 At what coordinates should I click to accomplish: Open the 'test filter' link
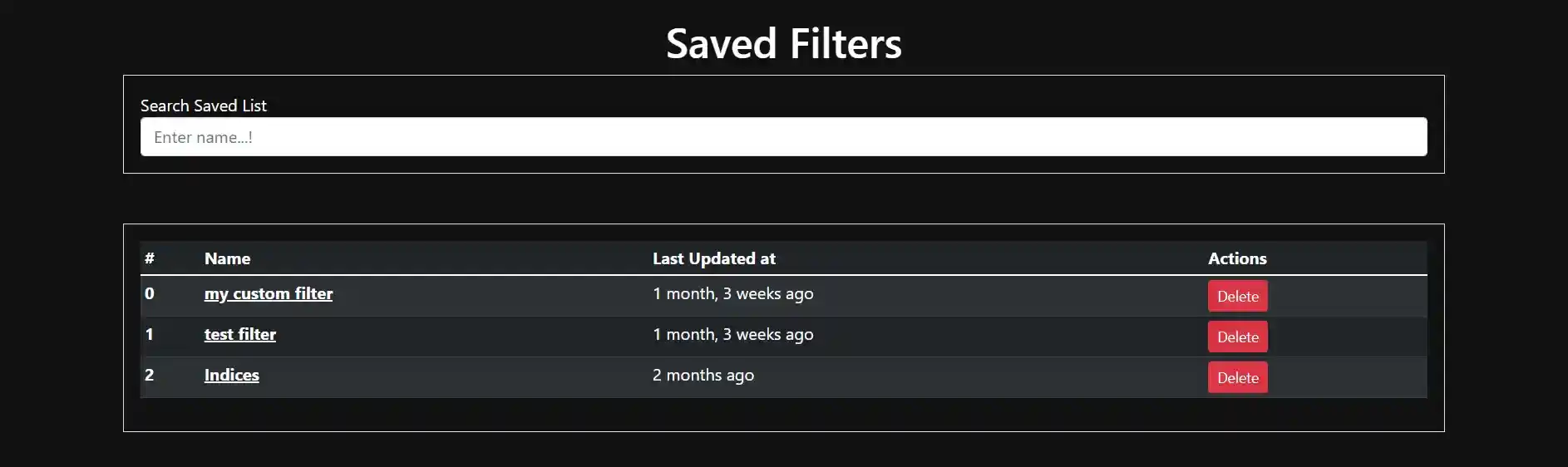(x=240, y=334)
